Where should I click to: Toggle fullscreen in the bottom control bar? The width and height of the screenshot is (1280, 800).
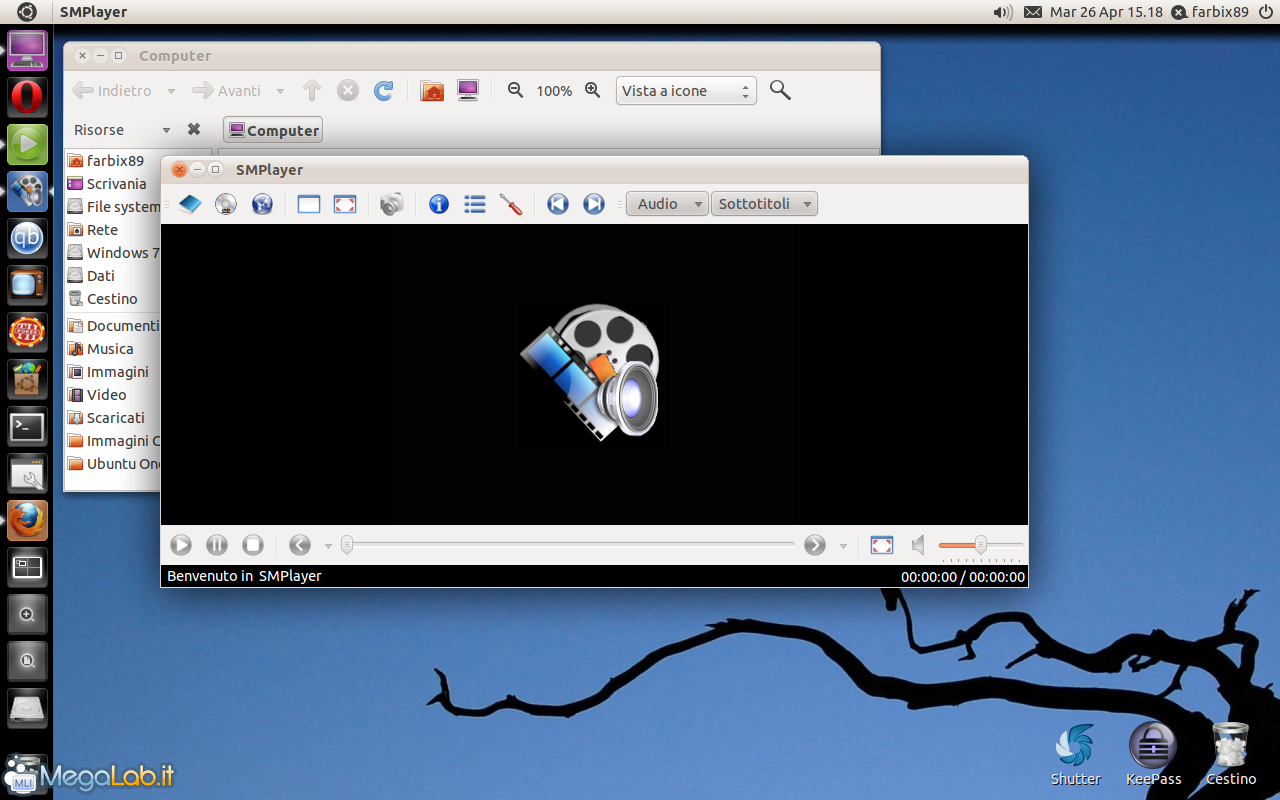(x=882, y=545)
